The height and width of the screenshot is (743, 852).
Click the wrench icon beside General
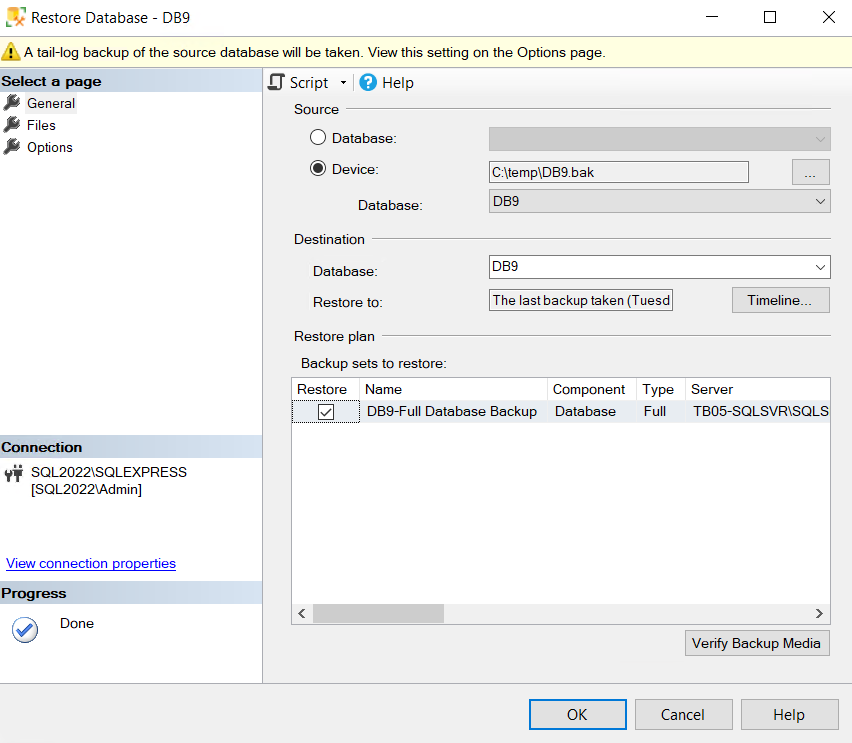[x=12, y=102]
